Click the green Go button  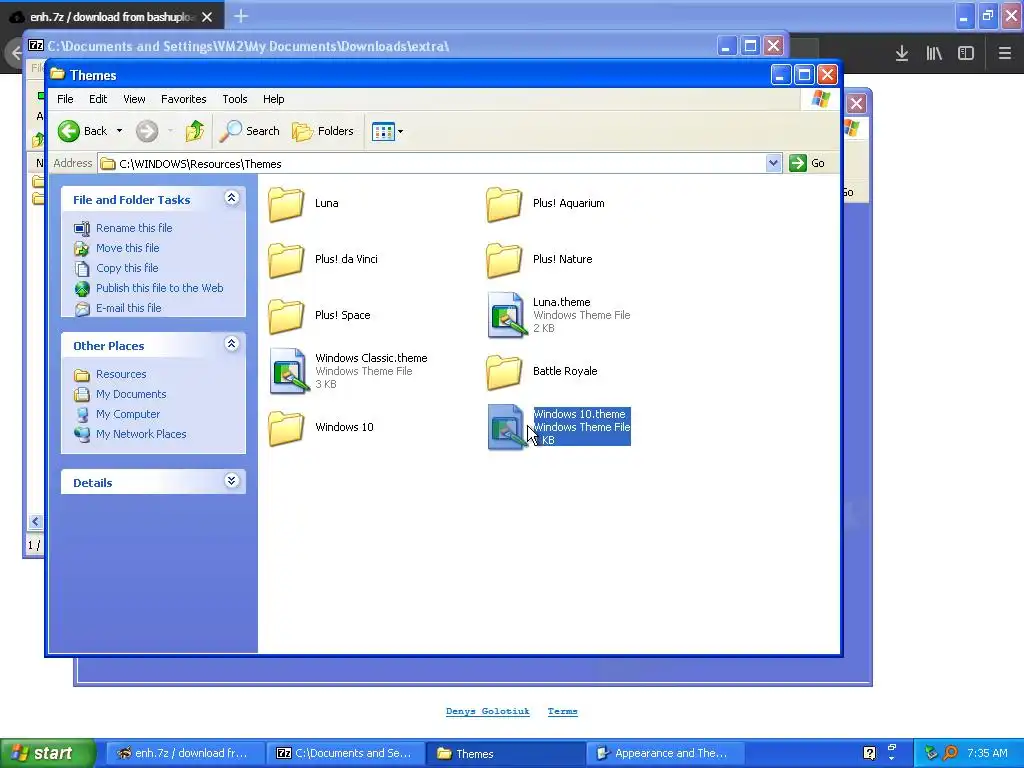tap(807, 163)
